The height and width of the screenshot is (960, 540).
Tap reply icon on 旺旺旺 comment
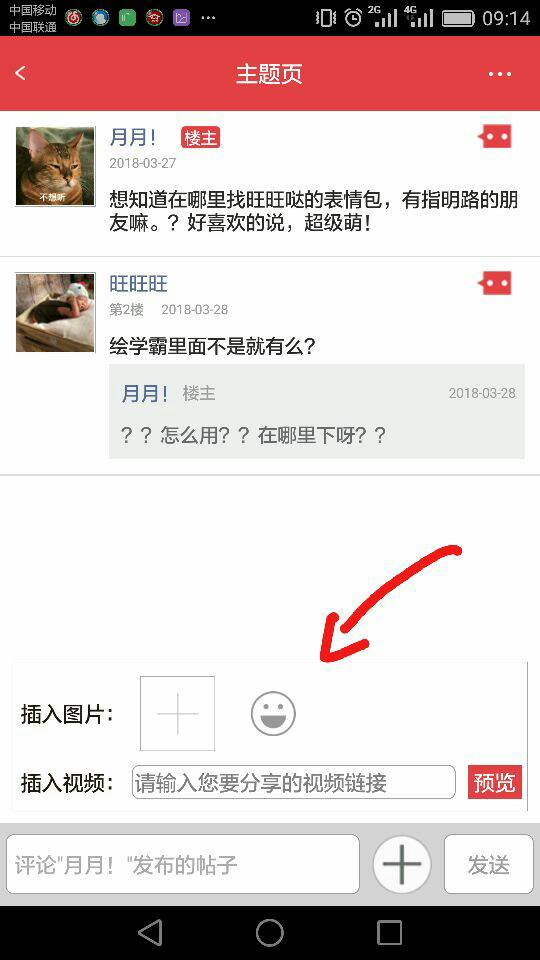pos(495,283)
